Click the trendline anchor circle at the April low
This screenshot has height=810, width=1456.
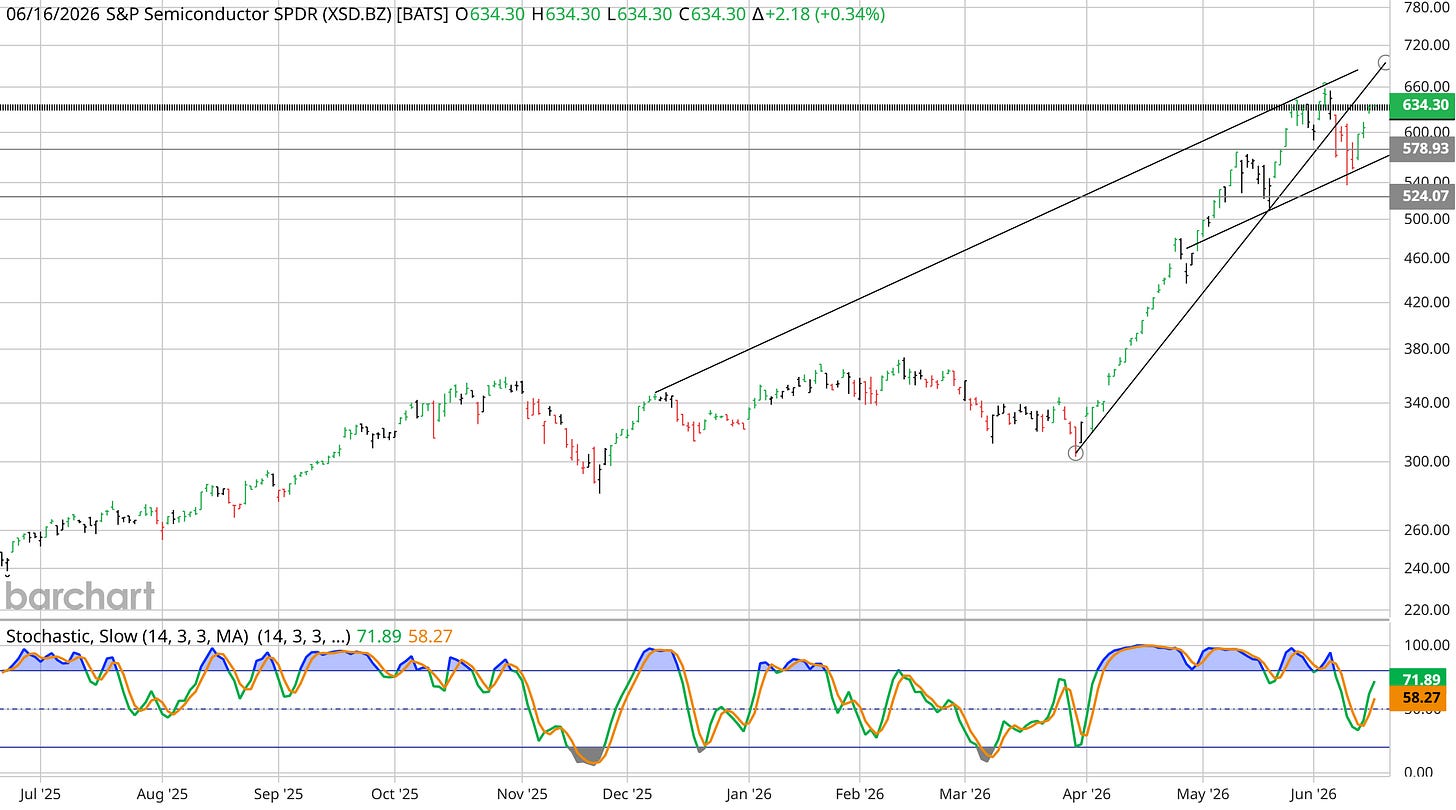point(1075,453)
